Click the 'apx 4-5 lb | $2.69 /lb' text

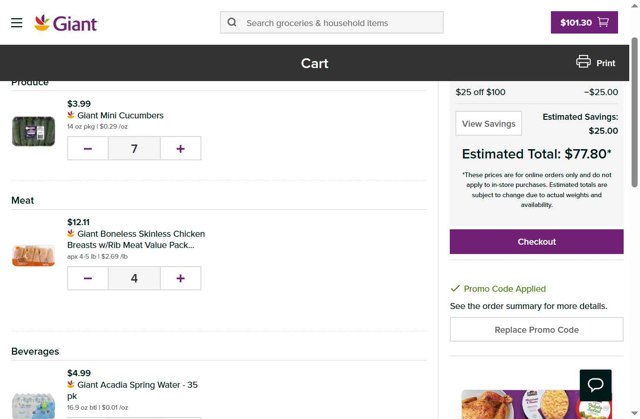(x=97, y=257)
